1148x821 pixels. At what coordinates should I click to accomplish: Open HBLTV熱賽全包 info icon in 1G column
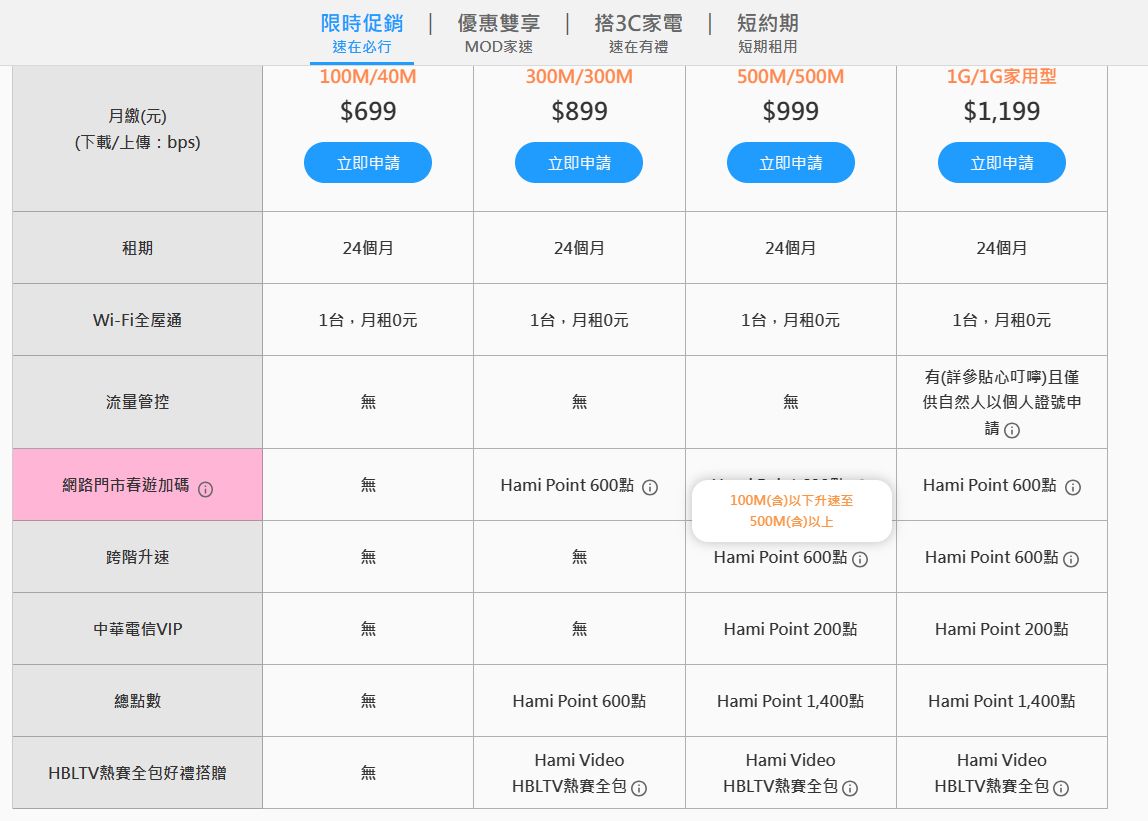1061,788
